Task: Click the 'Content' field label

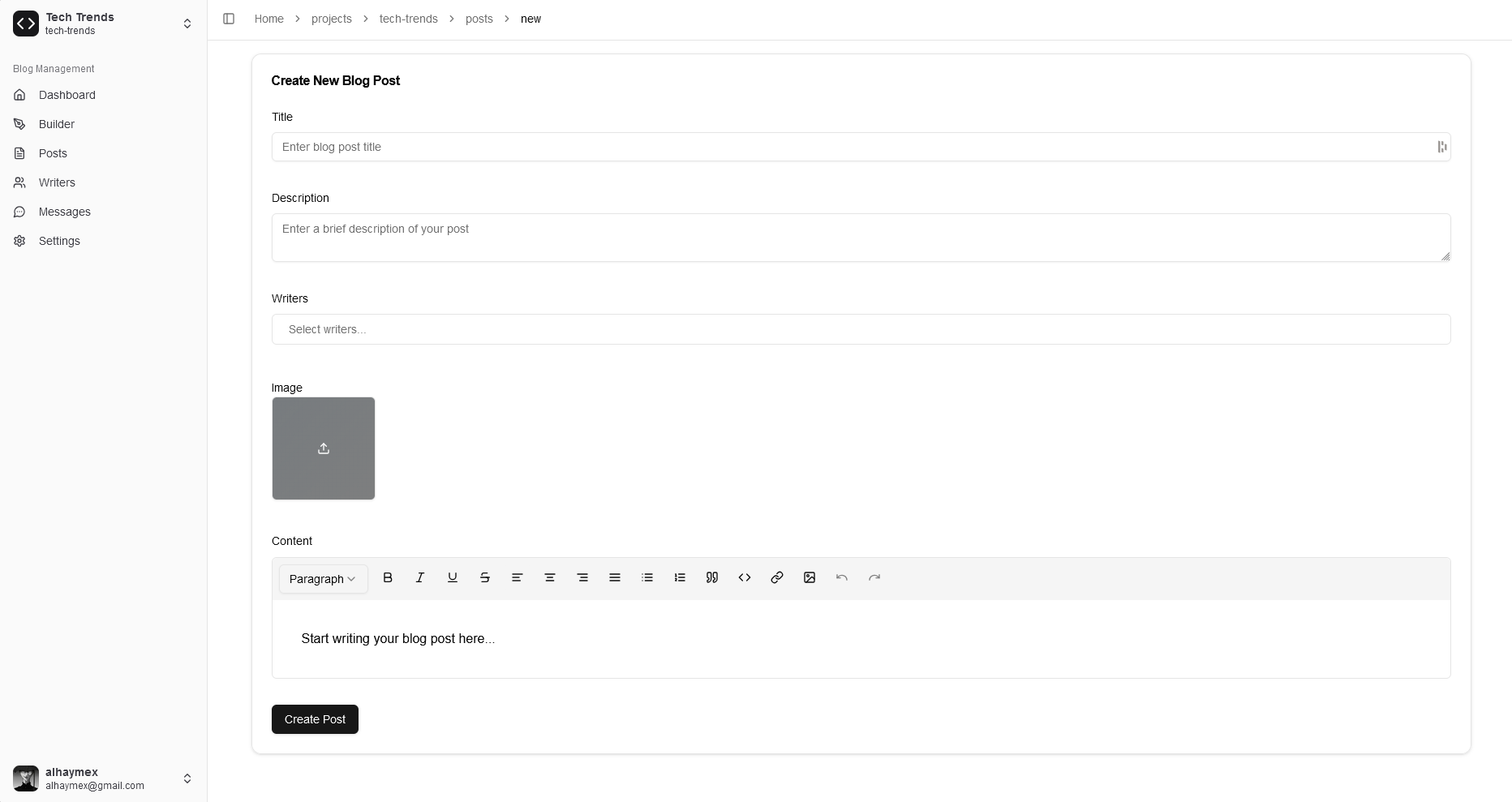Action: tap(292, 541)
